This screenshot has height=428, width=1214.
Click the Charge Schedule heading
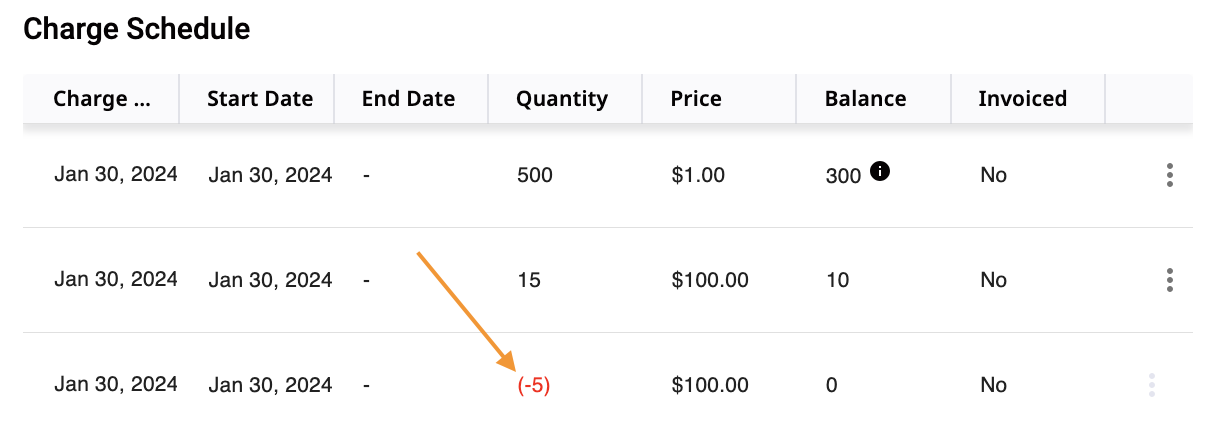click(137, 30)
